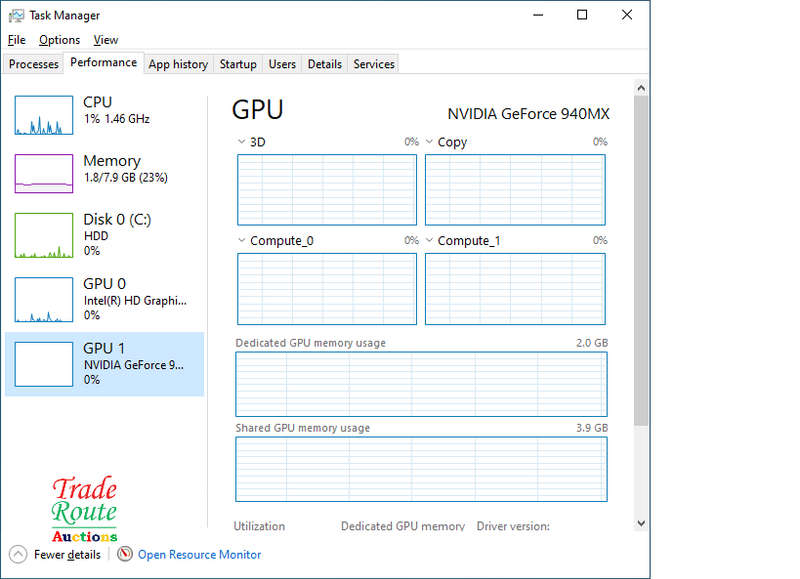Click the Dedicated GPU memory usage graph

421,384
